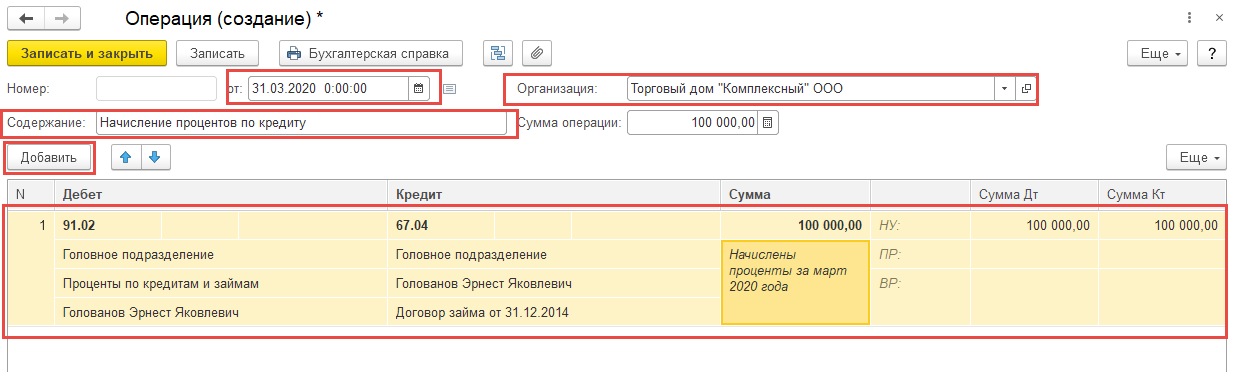Go back with the left arrow button

pos(26,18)
